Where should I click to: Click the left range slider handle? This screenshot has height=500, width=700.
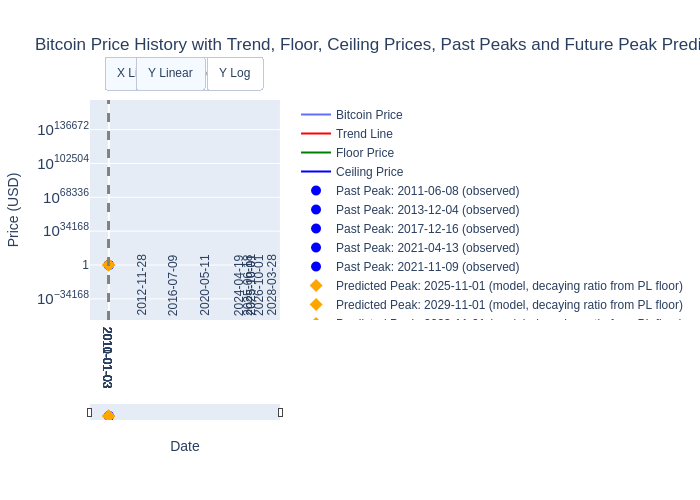coord(90,412)
